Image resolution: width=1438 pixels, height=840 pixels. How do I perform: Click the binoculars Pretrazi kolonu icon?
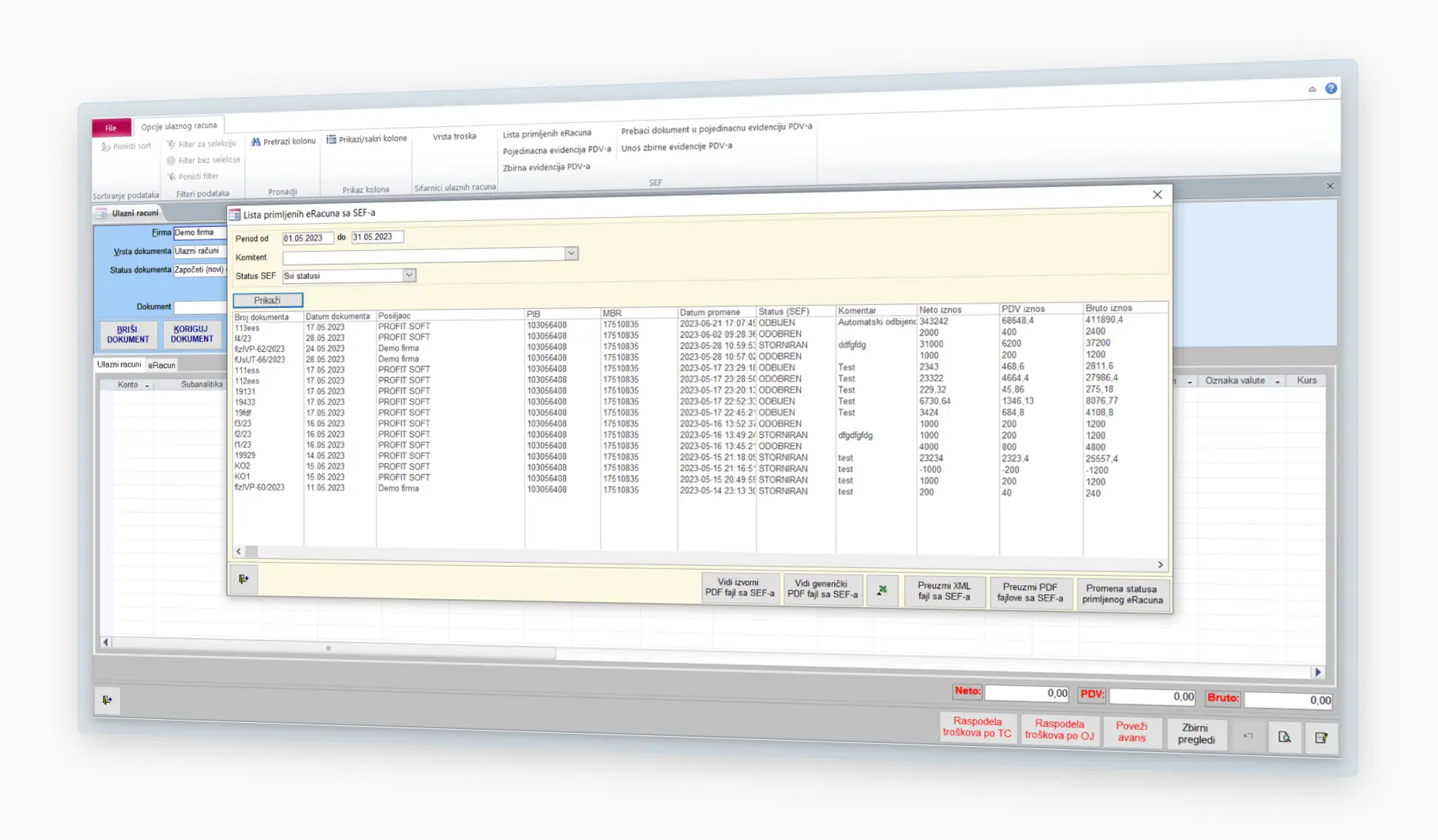click(256, 142)
